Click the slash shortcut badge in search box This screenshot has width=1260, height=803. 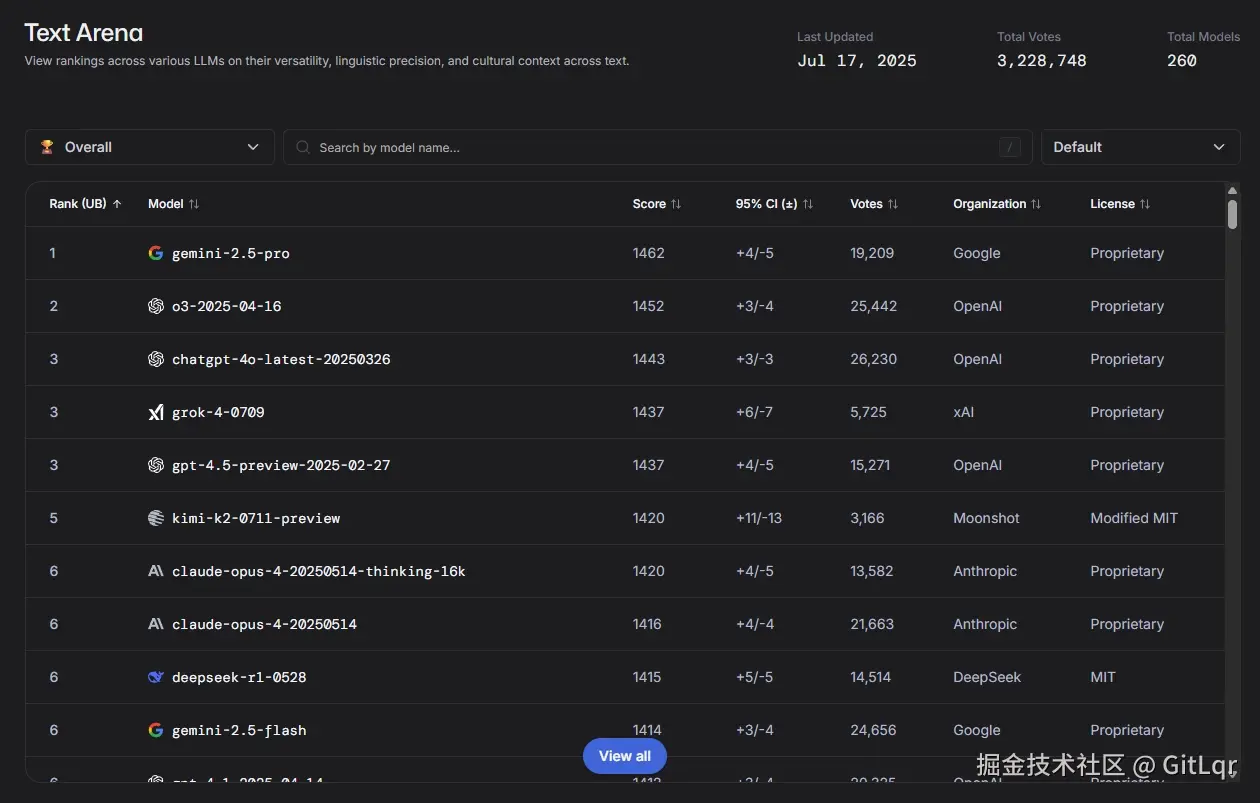pos(1010,147)
